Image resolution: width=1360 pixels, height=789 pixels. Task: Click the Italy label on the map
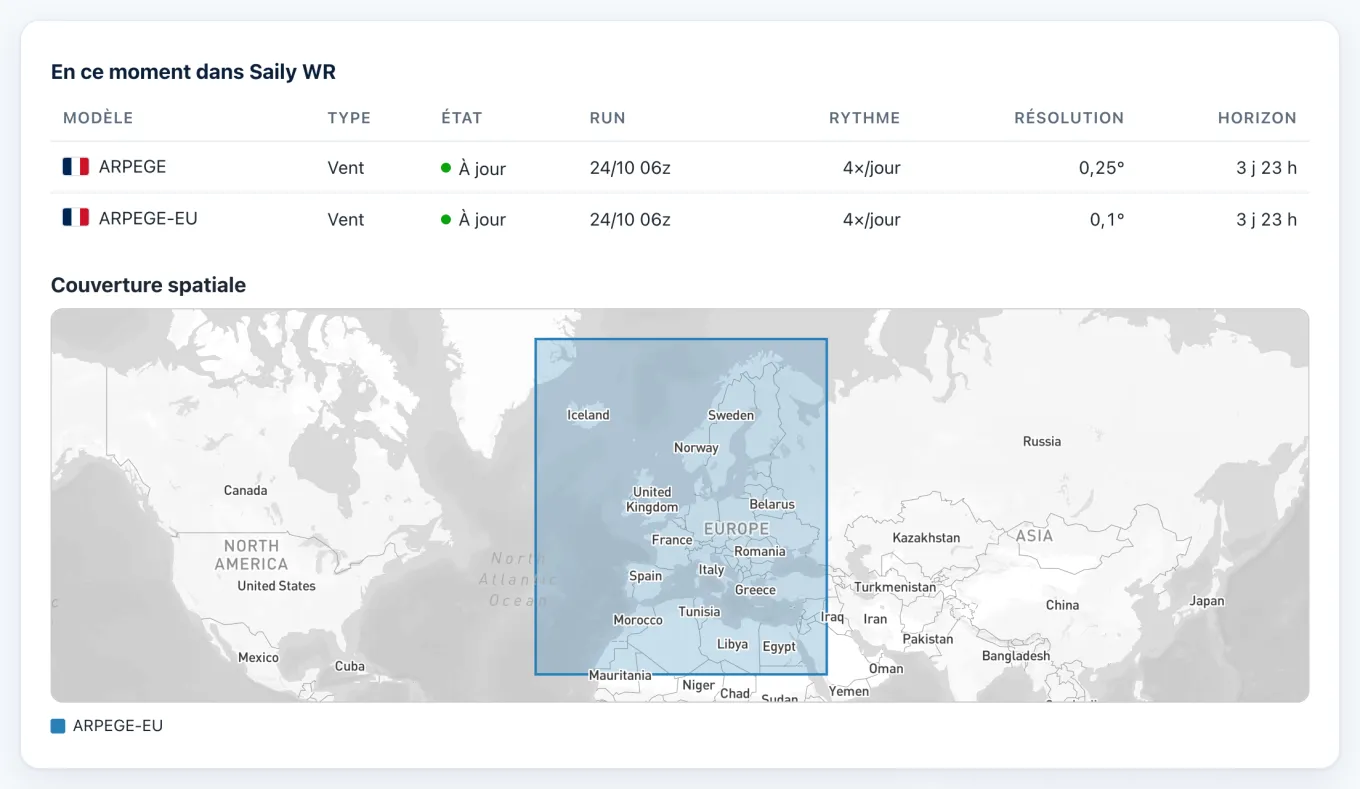tap(711, 570)
